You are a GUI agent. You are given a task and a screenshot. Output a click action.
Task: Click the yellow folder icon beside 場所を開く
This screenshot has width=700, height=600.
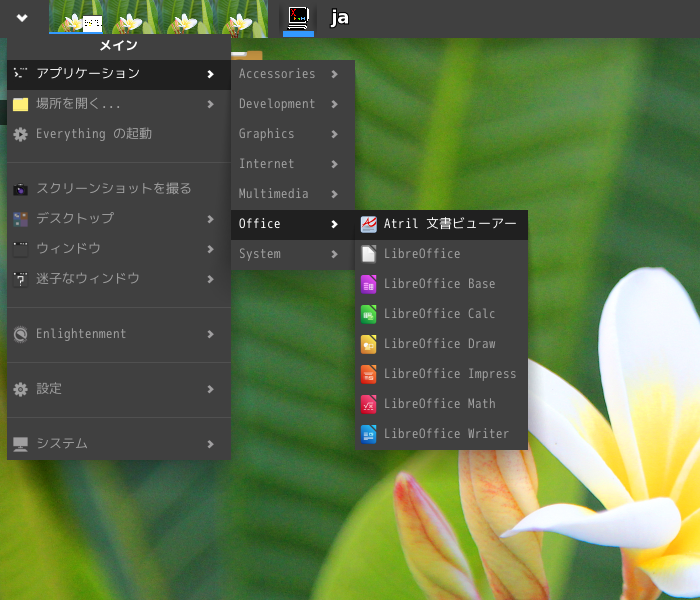pos(20,104)
